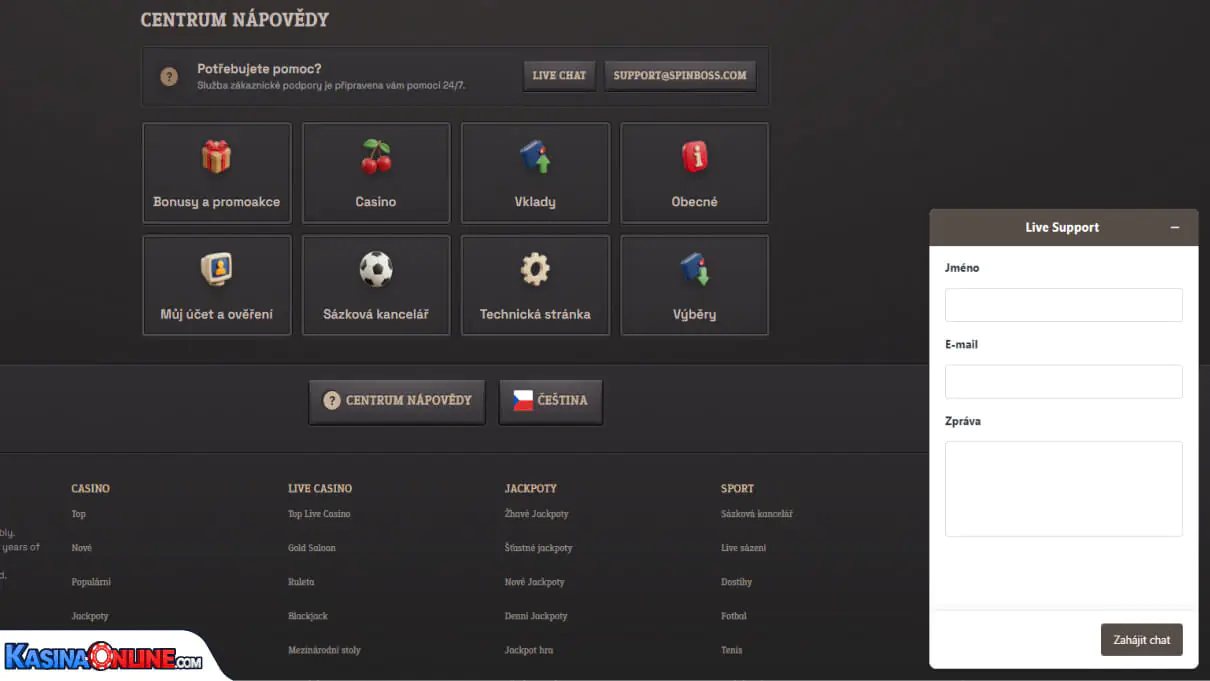Viewport: 1210px width, 681px height.
Task: Click the Vklady deposit book icon
Action: click(535, 157)
